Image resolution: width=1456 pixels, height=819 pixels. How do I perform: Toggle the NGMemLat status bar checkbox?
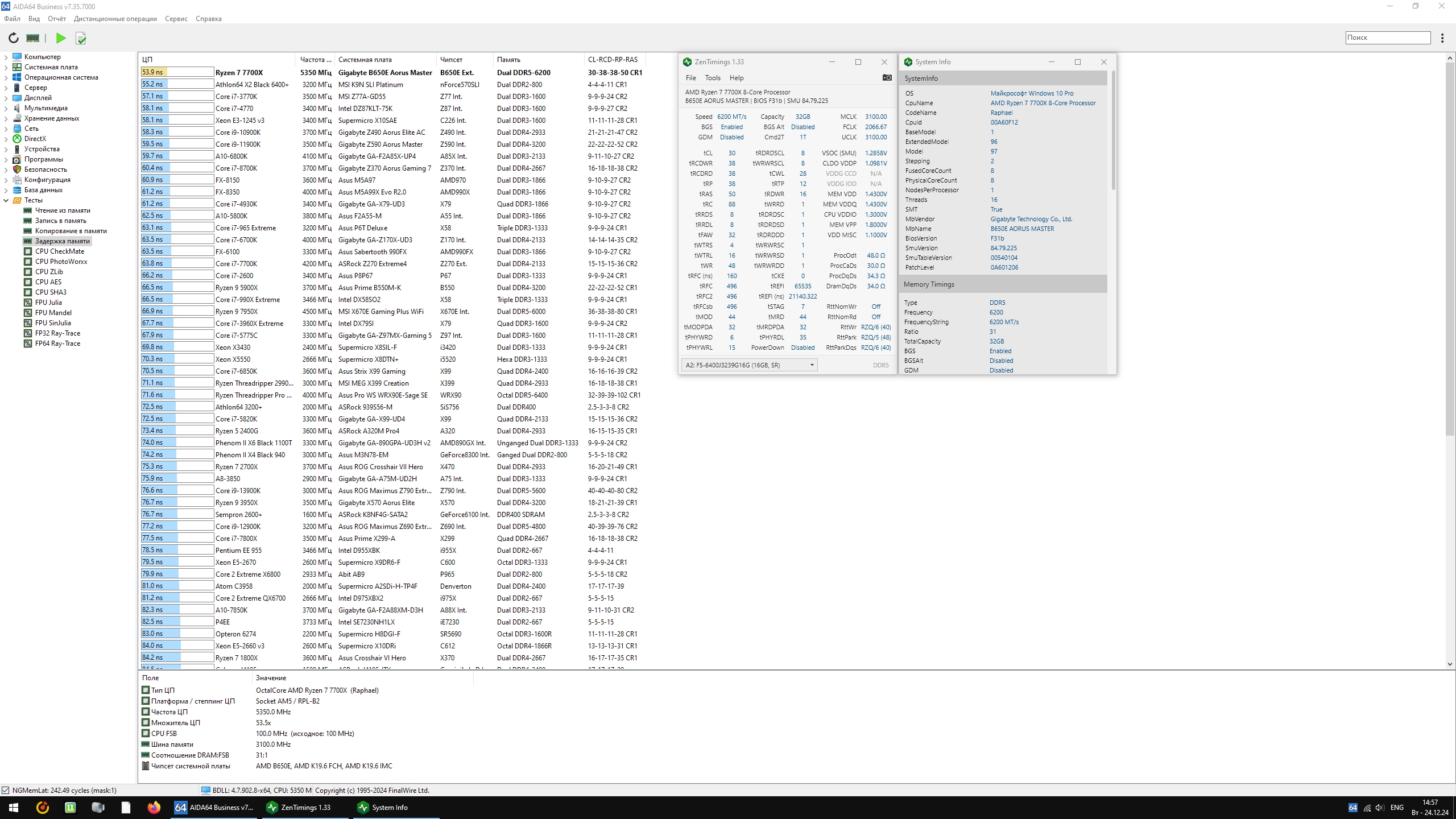point(6,790)
